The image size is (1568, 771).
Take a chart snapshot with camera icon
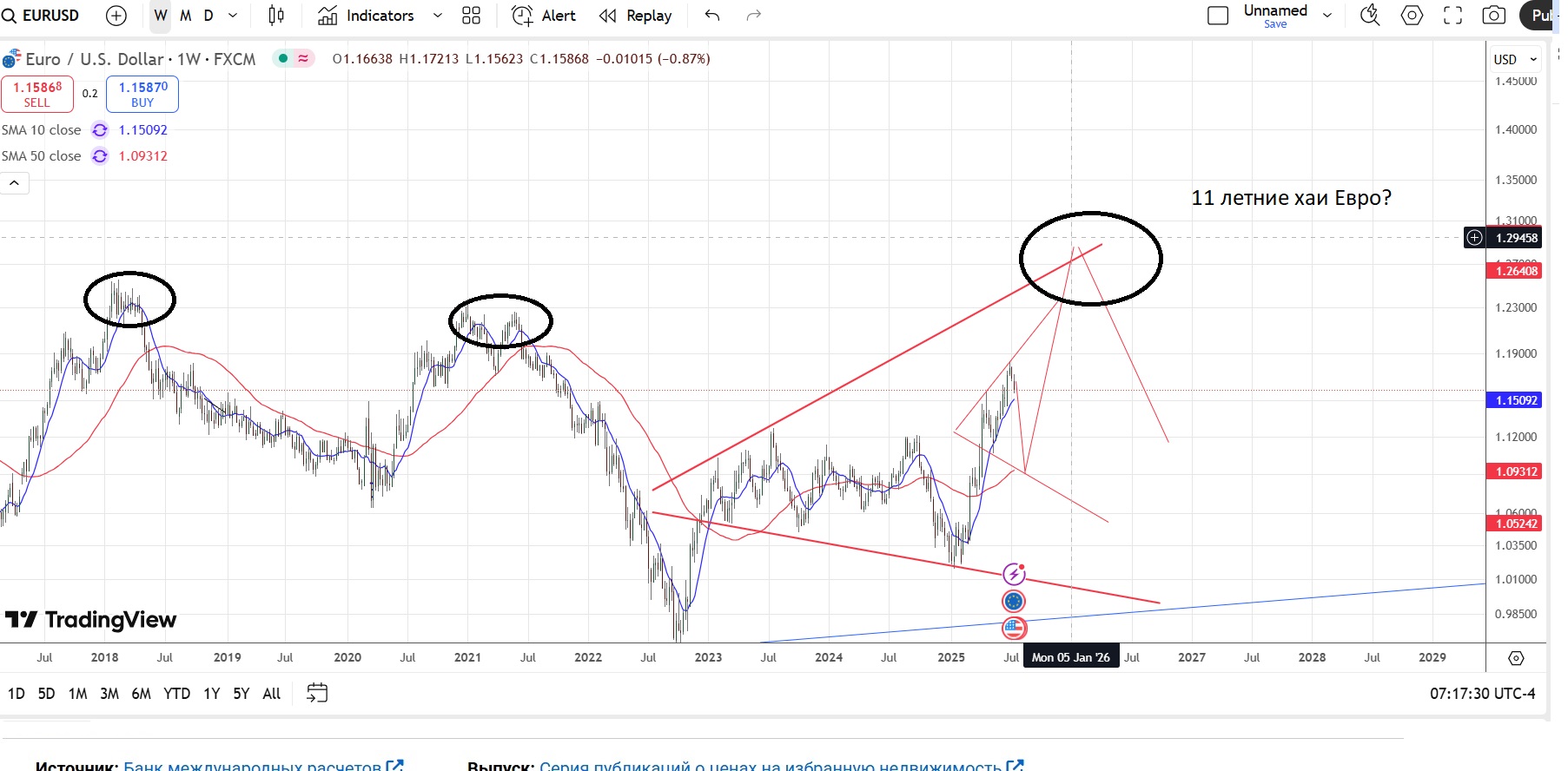[1493, 16]
